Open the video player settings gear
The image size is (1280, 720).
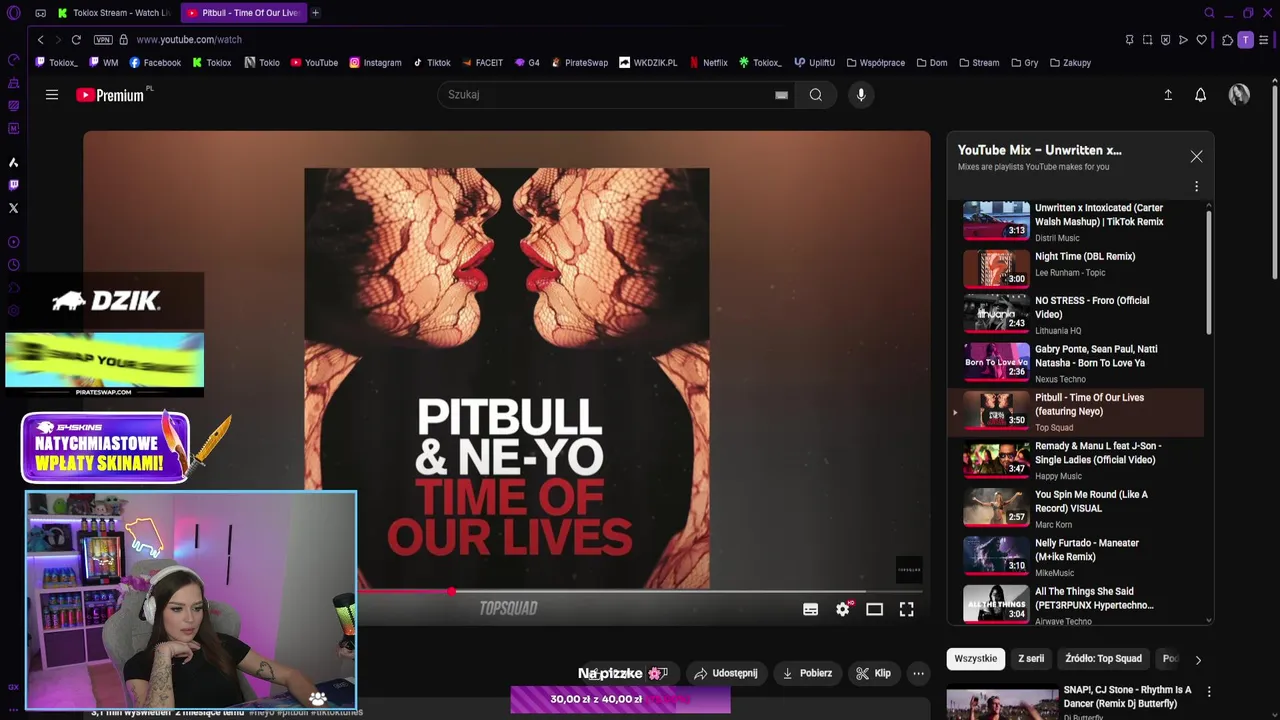tap(843, 609)
